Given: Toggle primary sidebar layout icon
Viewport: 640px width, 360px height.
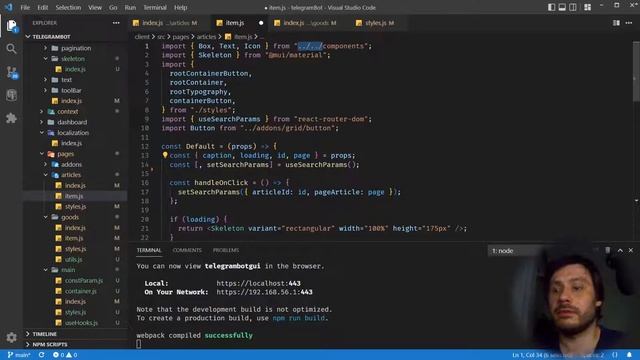Looking at the screenshot, I should [551, 7].
